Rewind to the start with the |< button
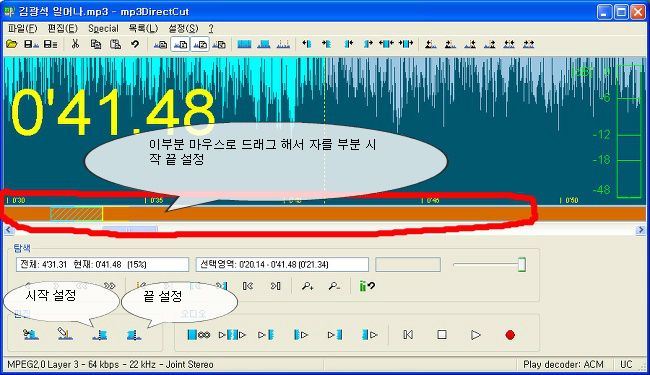650x375 pixels. click(x=408, y=334)
